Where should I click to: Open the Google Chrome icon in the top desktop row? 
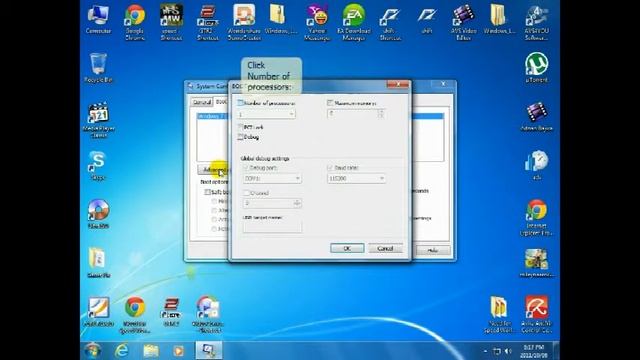coord(135,22)
